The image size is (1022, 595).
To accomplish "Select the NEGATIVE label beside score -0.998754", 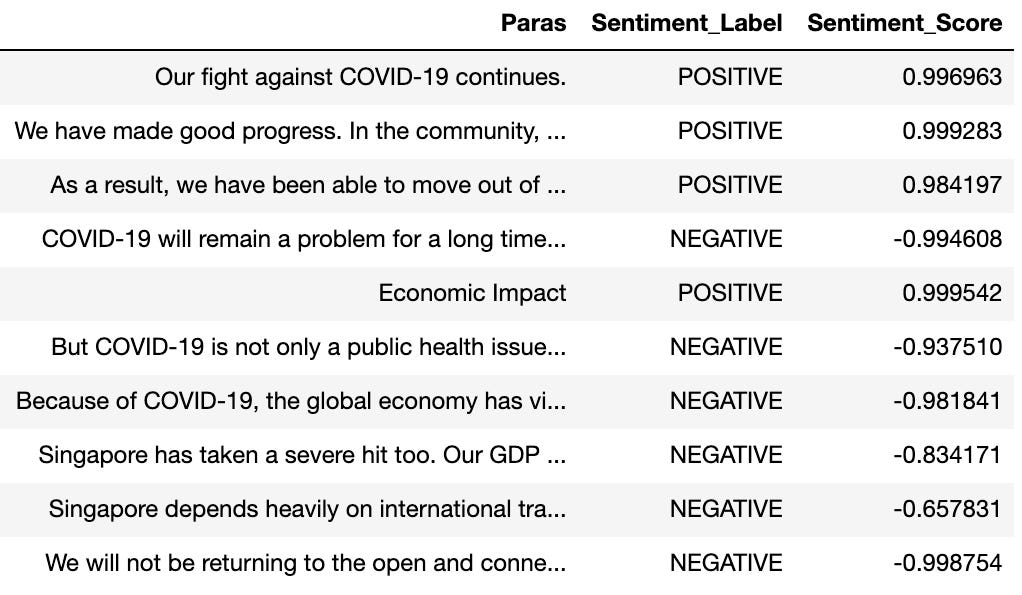I will point(726,563).
